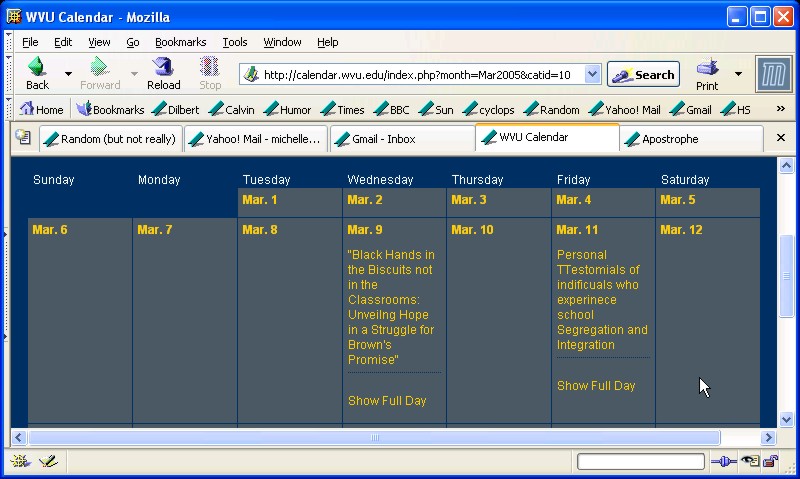The image size is (800, 479).
Task: Click the new tab button
Action: tap(22, 138)
